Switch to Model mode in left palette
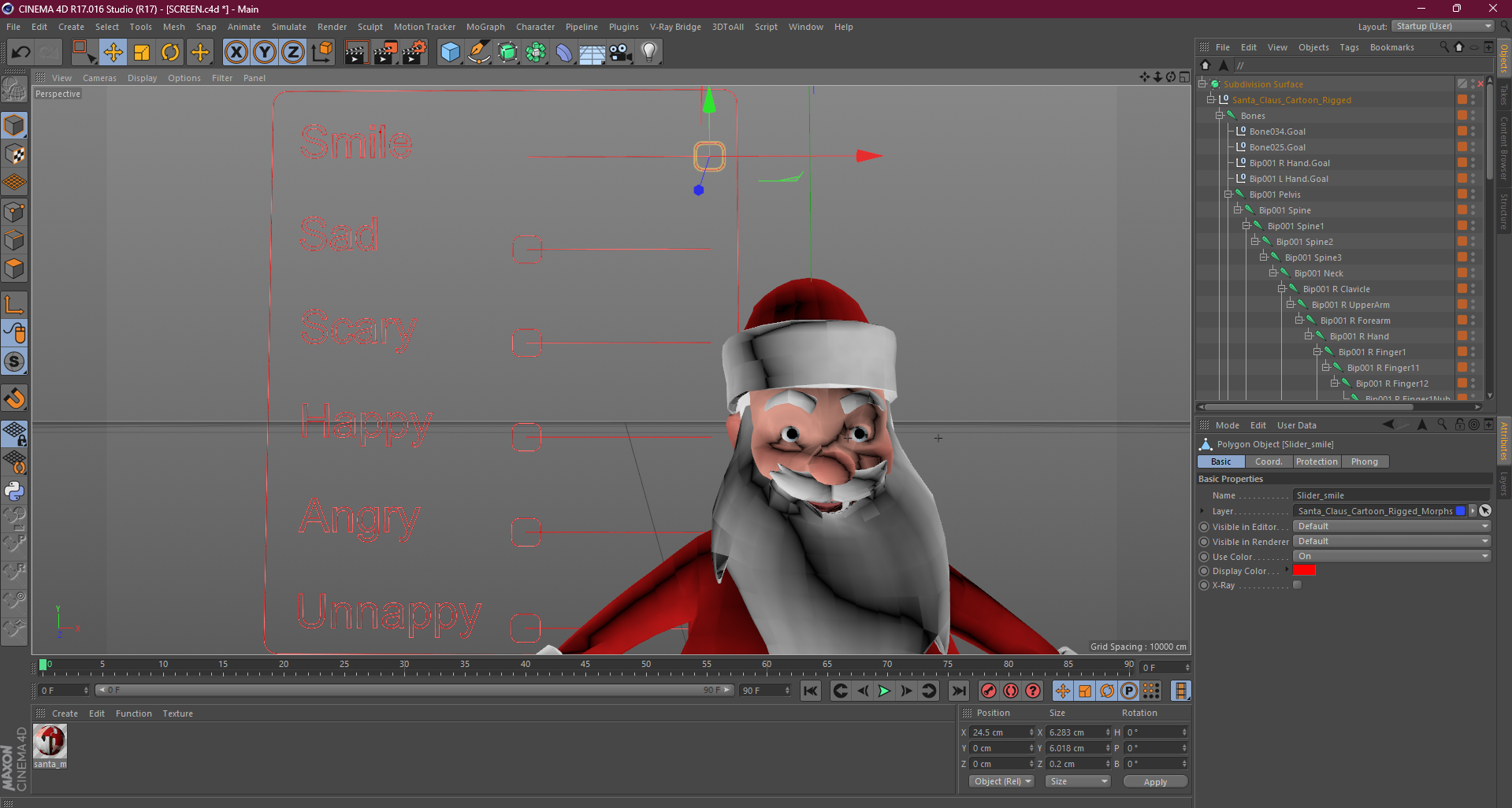The height and width of the screenshot is (808, 1512). point(14,125)
